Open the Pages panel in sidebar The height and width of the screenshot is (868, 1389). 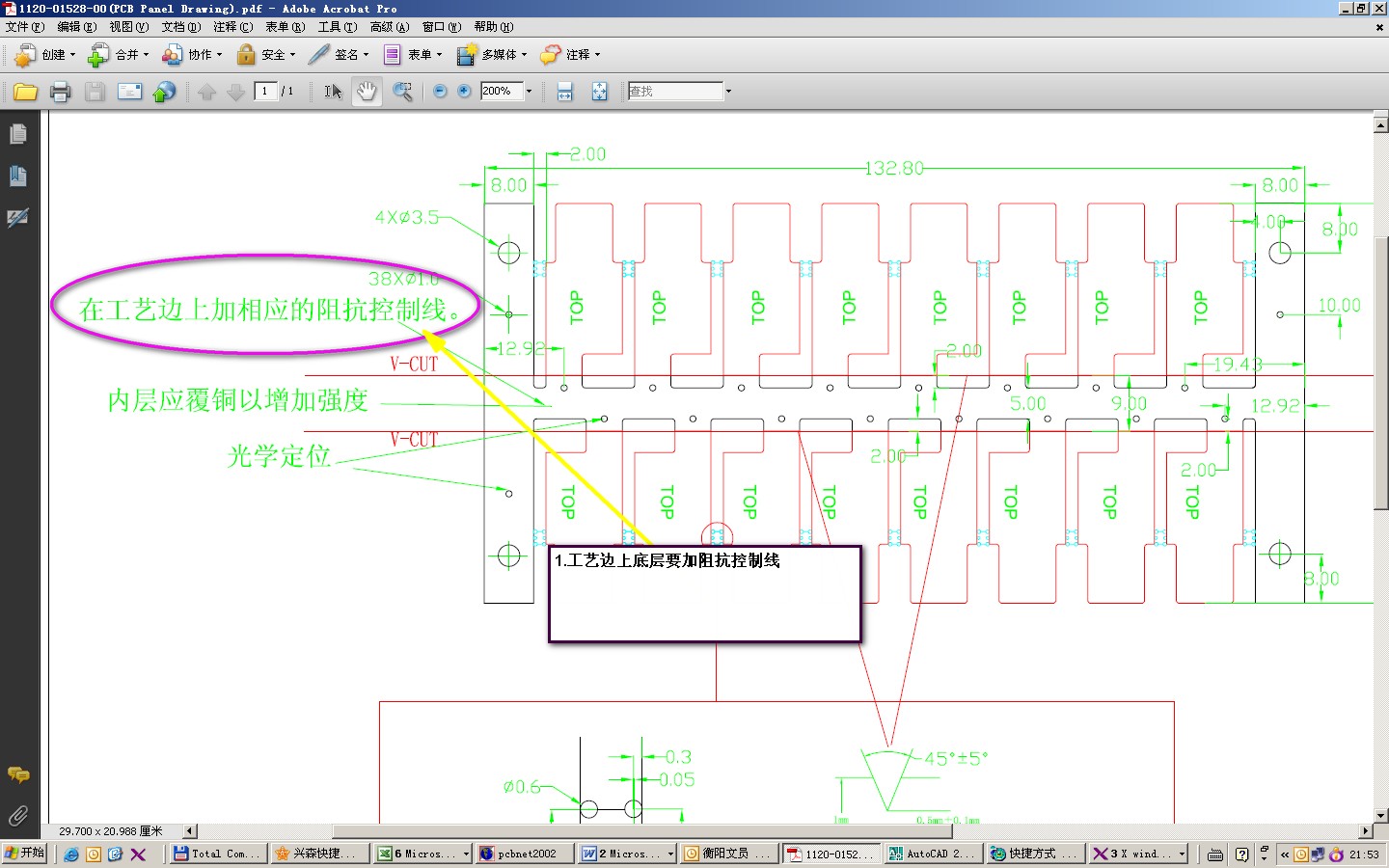[18, 134]
